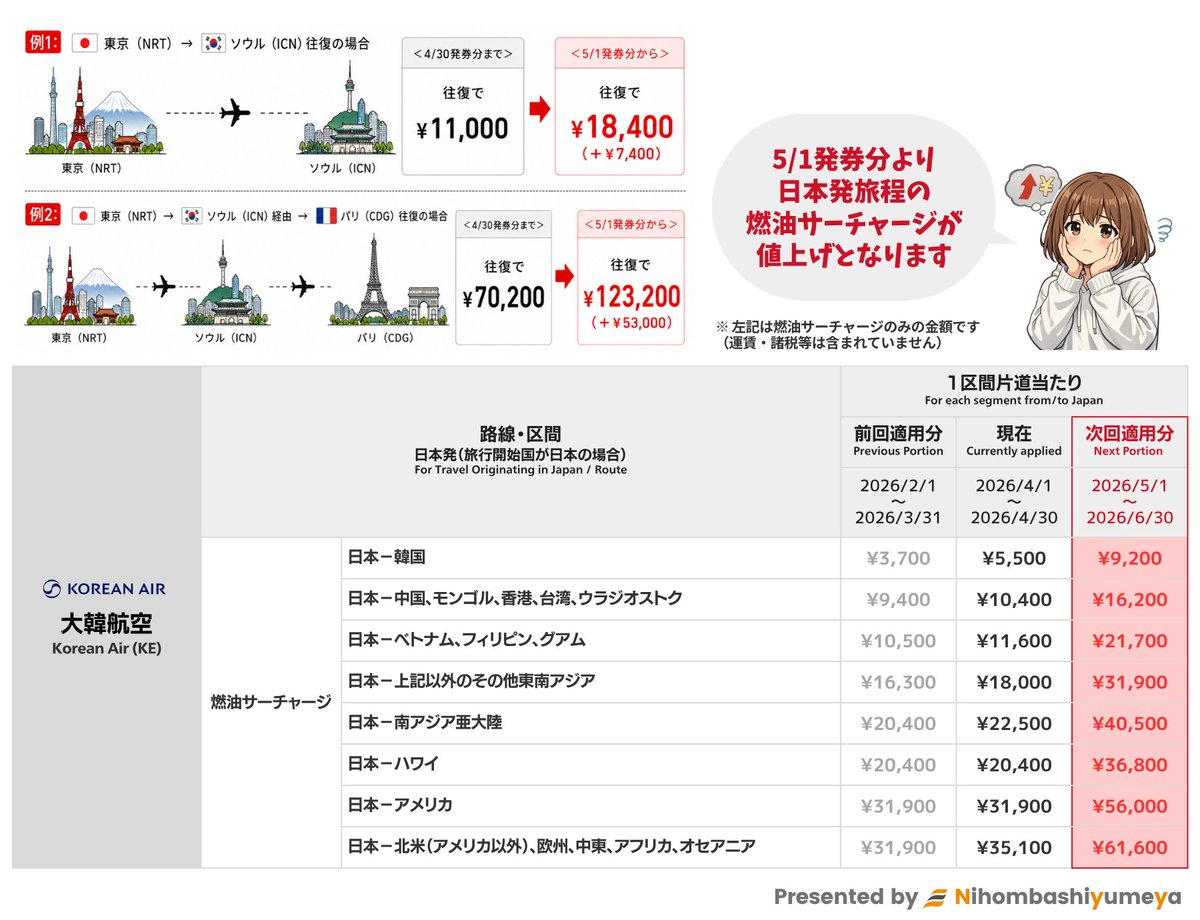Click the Japan flag in example 2
This screenshot has height=920, width=1200.
point(85,216)
